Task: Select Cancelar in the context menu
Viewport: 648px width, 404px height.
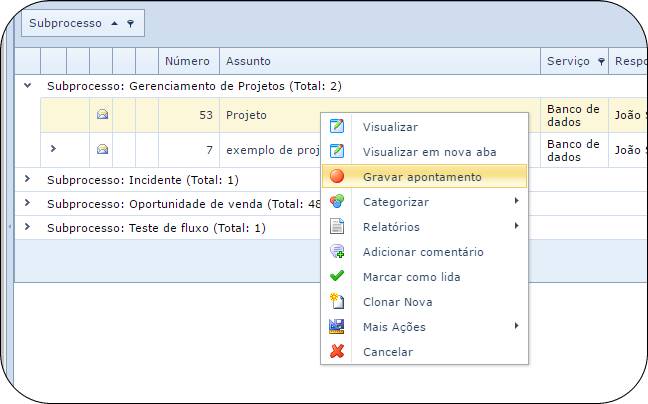Action: point(424,352)
